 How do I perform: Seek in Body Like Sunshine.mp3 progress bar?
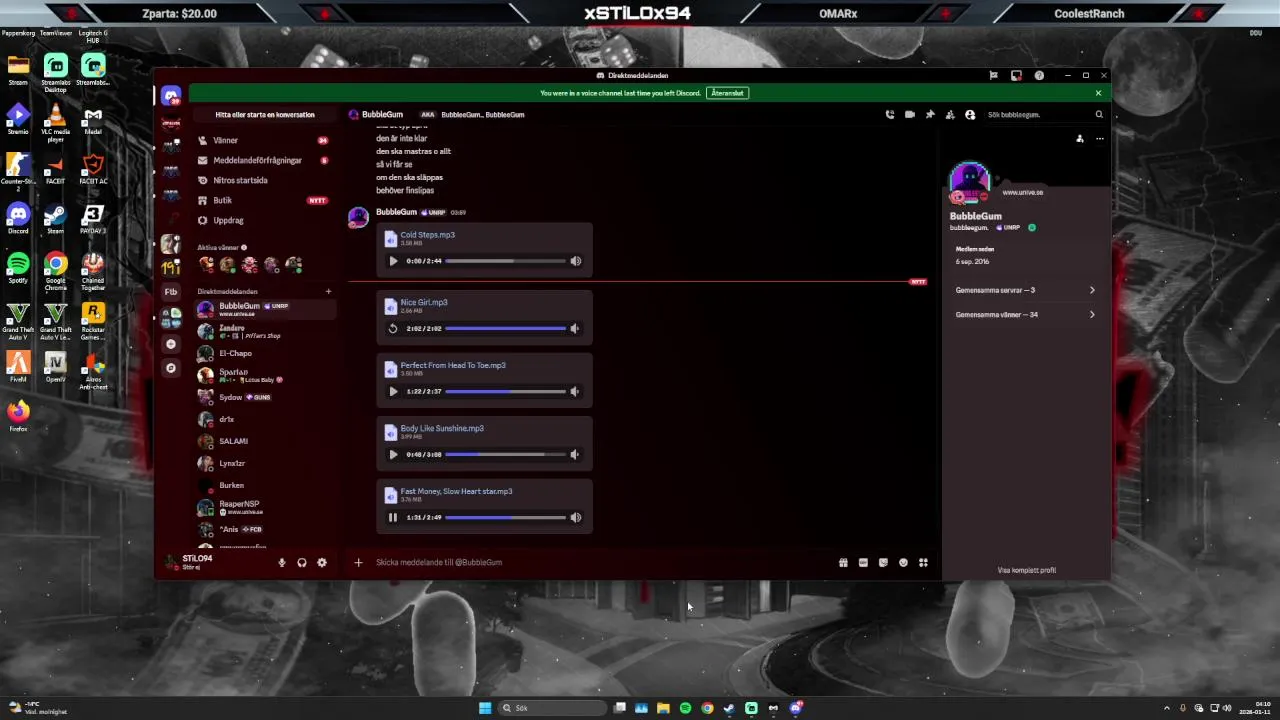point(505,454)
